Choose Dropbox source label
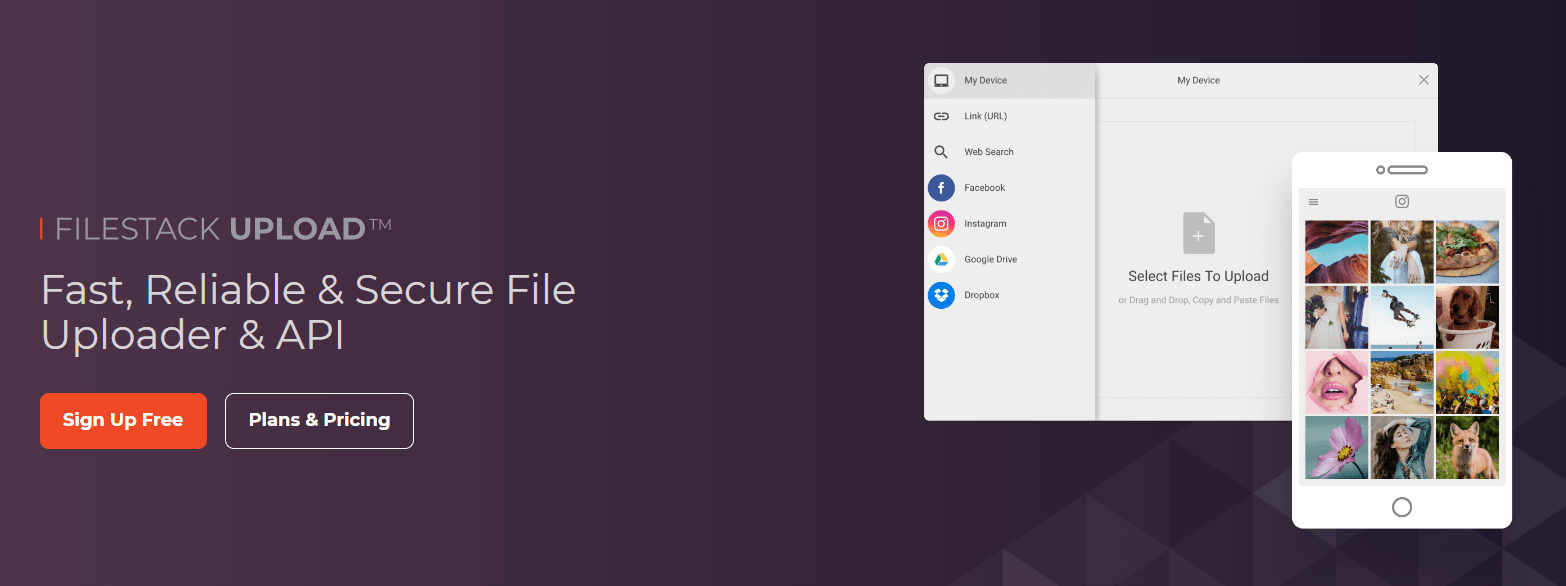Image resolution: width=1566 pixels, height=586 pixels. click(981, 296)
